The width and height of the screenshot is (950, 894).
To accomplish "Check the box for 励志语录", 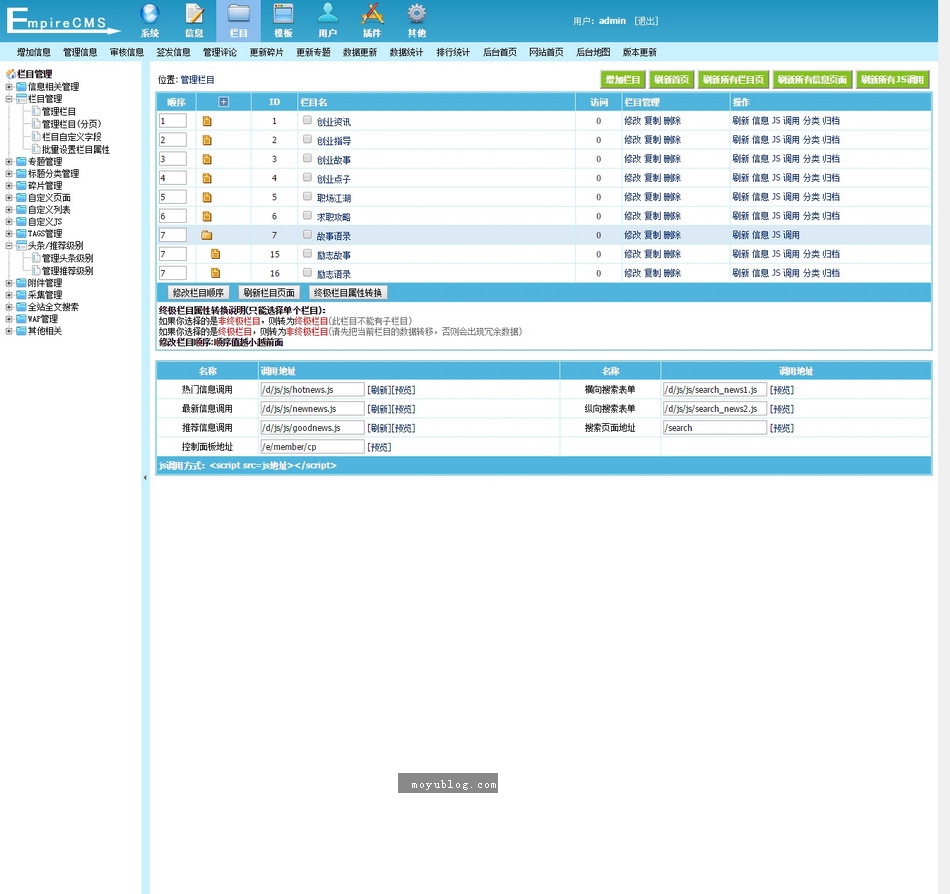I will click(307, 272).
